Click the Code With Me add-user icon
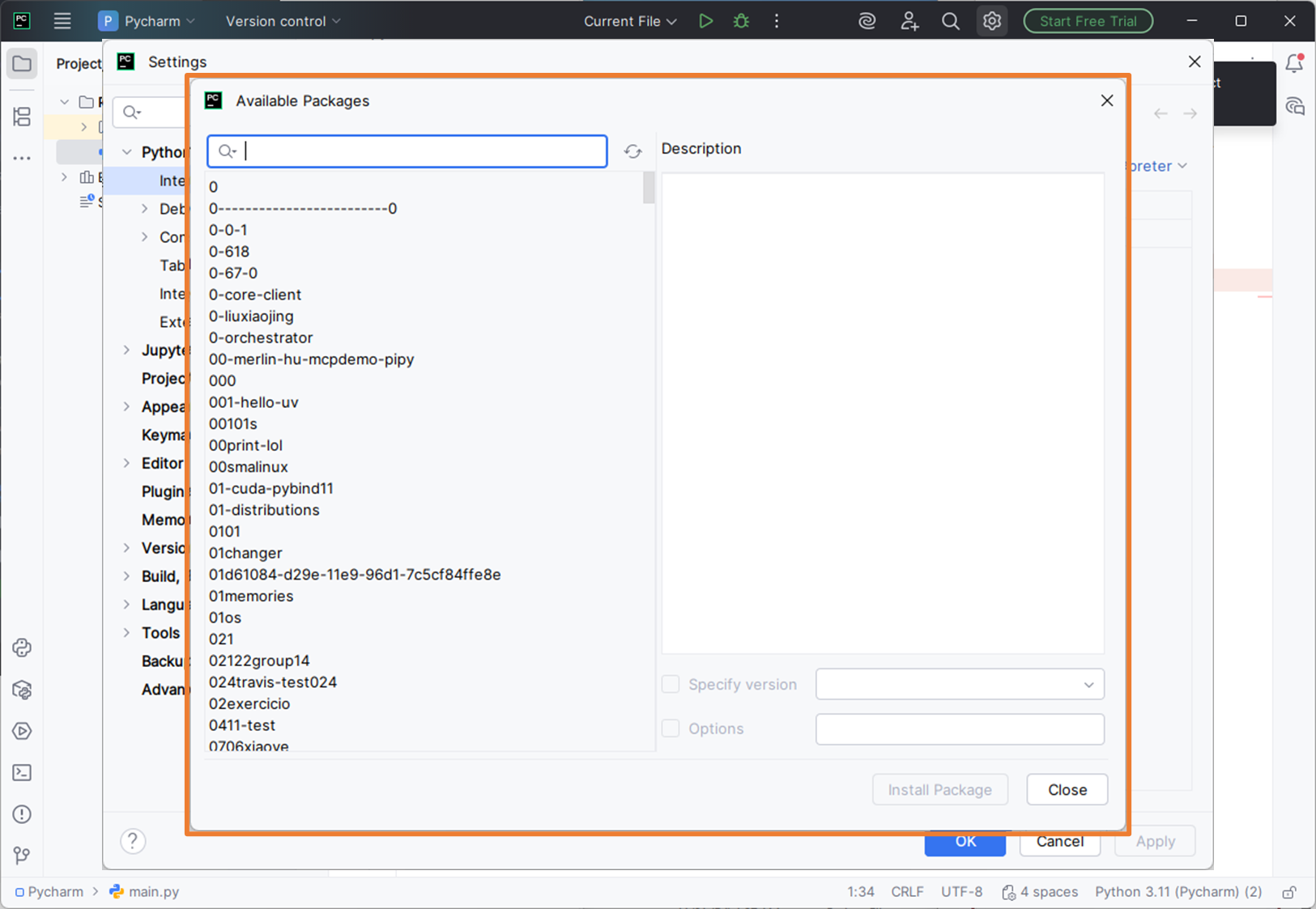The width and height of the screenshot is (1316, 909). pos(909,21)
